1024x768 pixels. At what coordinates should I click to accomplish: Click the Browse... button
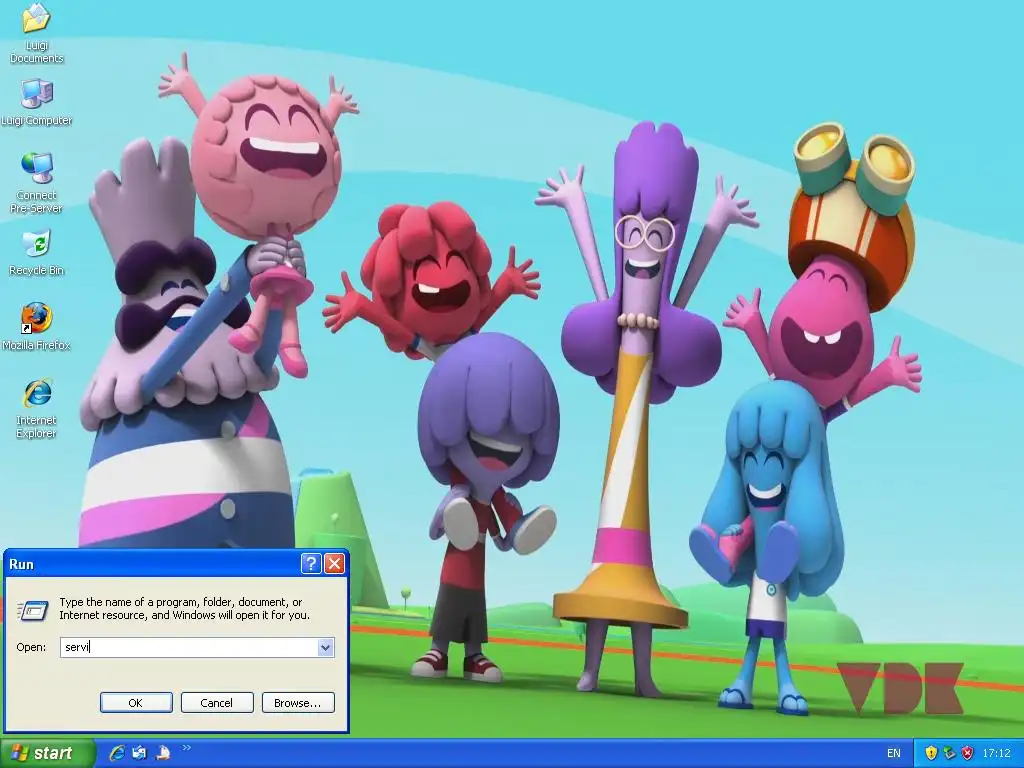298,703
